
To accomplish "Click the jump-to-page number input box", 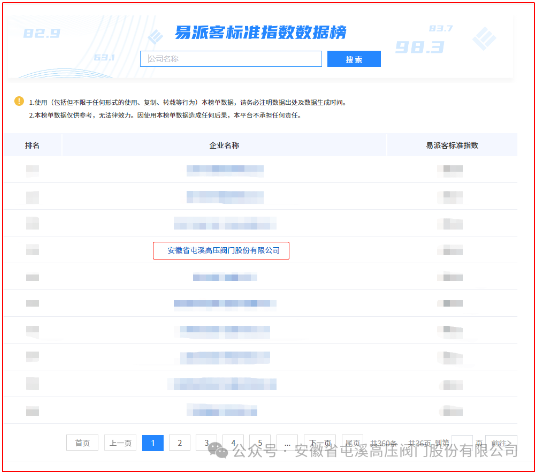I will (462, 443).
